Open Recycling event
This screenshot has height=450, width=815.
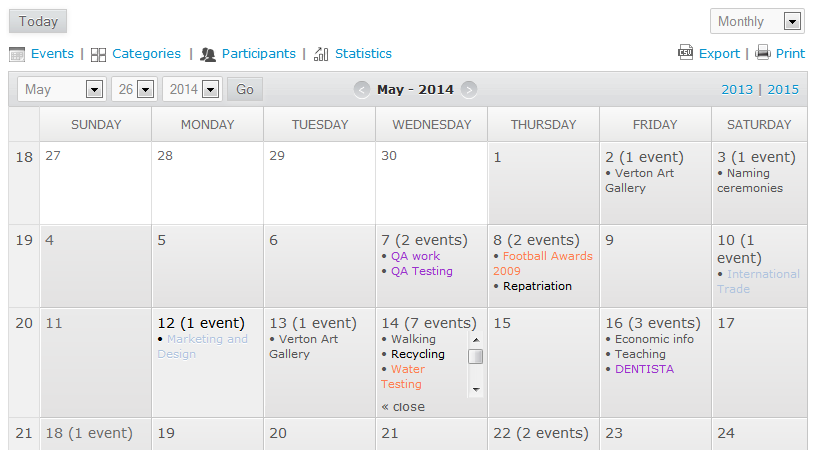pos(418,354)
